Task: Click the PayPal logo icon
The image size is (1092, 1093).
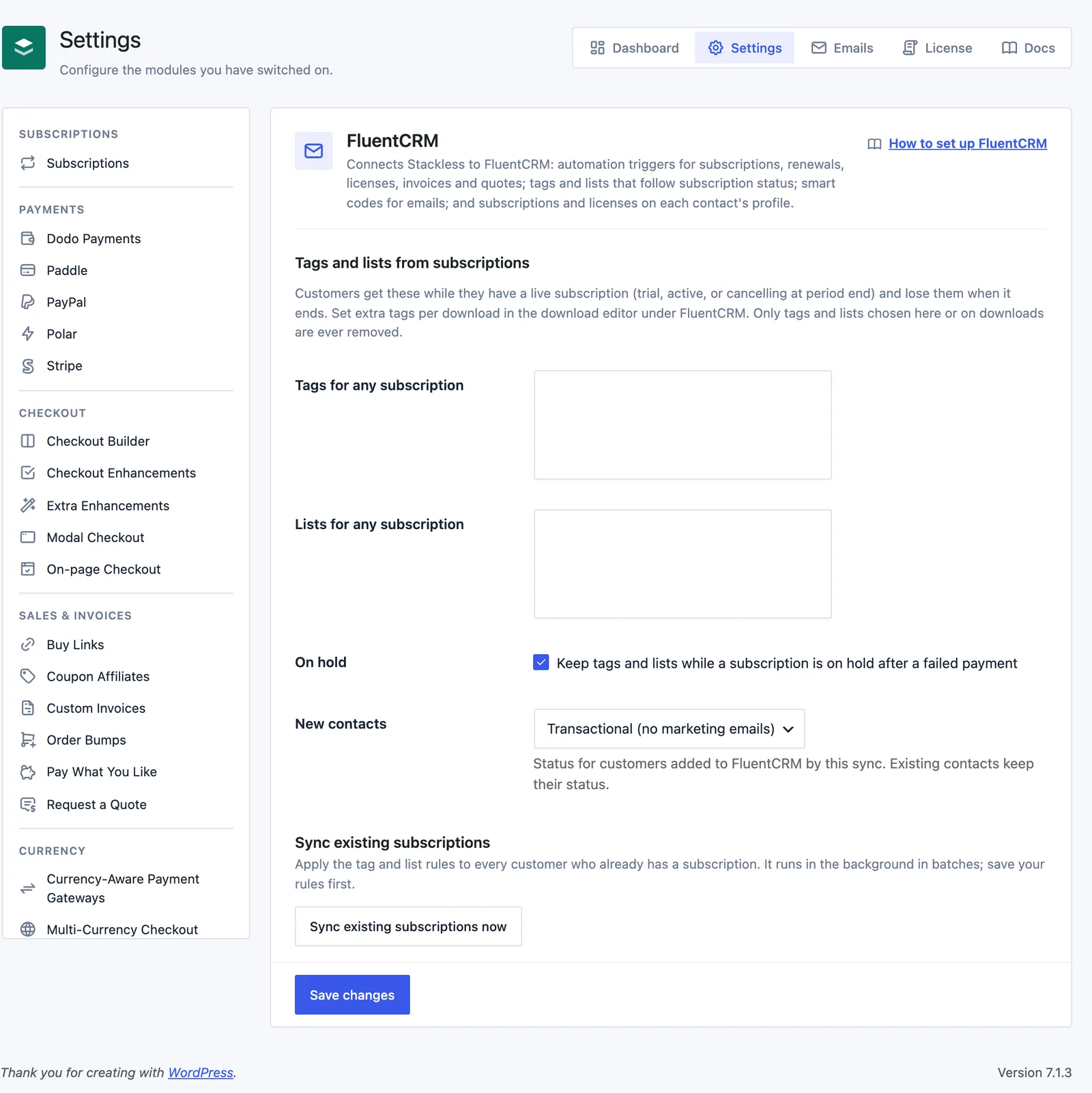Action: pyautogui.click(x=28, y=302)
